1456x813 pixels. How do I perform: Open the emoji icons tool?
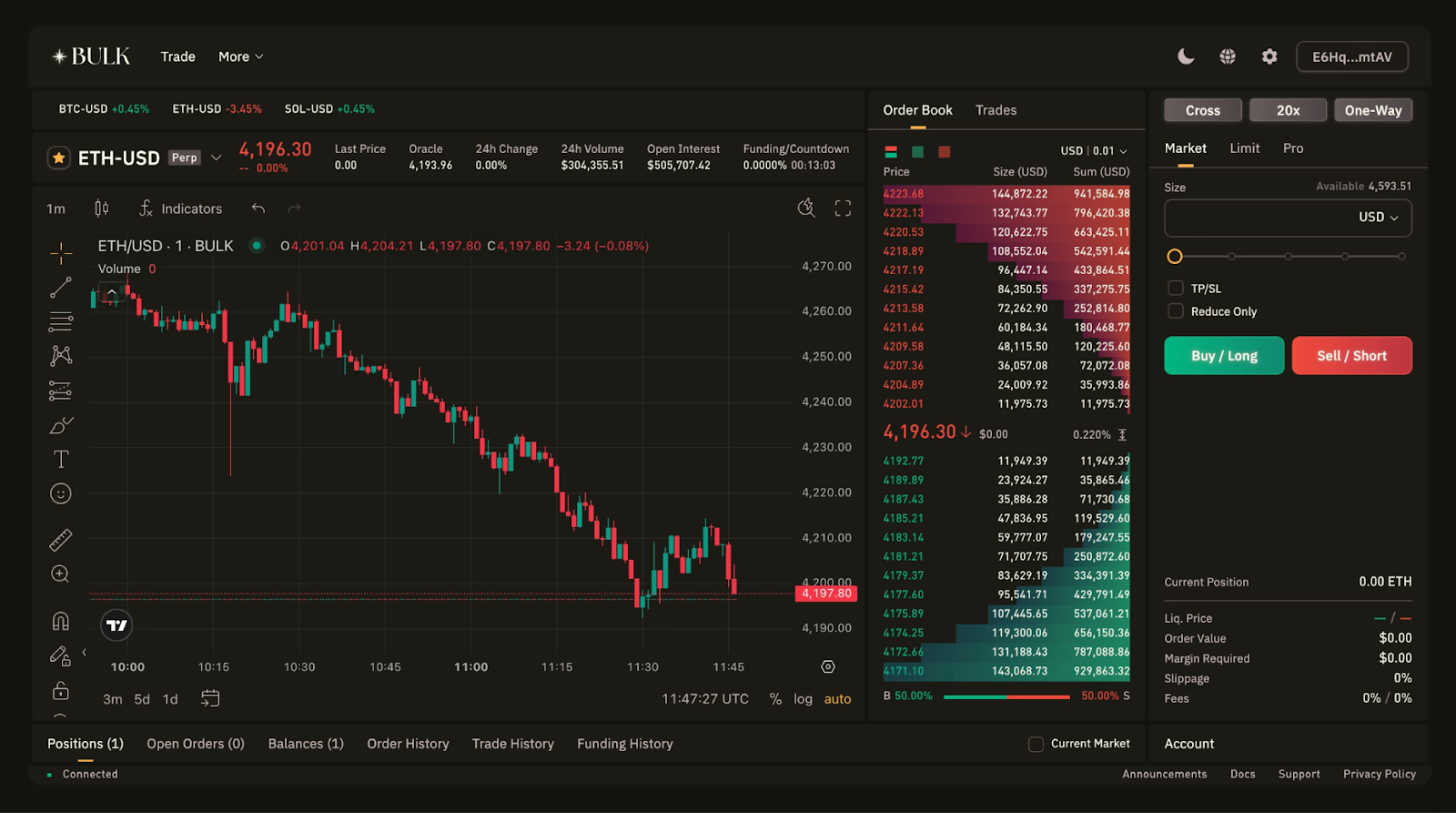point(61,493)
